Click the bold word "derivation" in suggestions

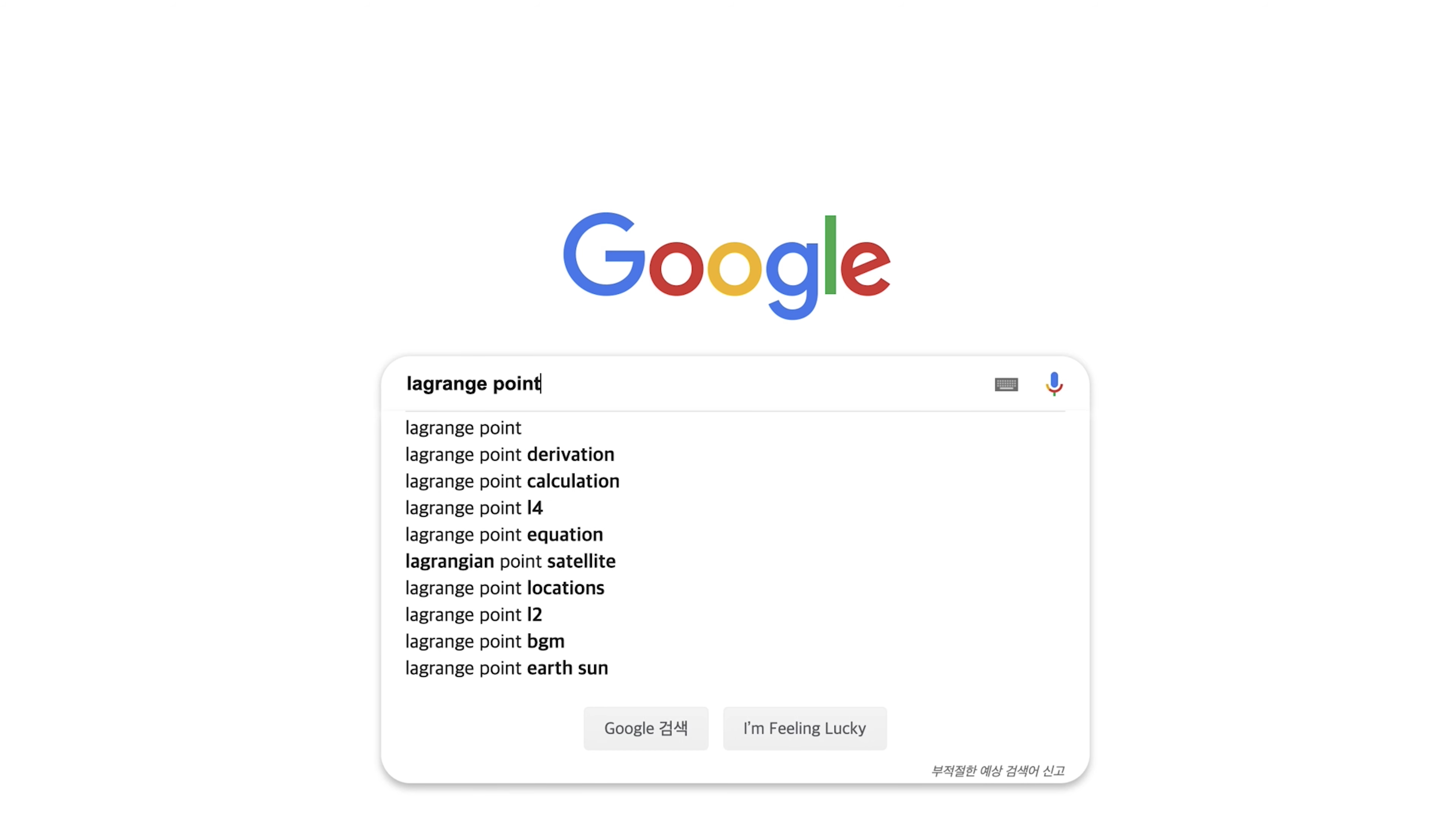click(570, 454)
